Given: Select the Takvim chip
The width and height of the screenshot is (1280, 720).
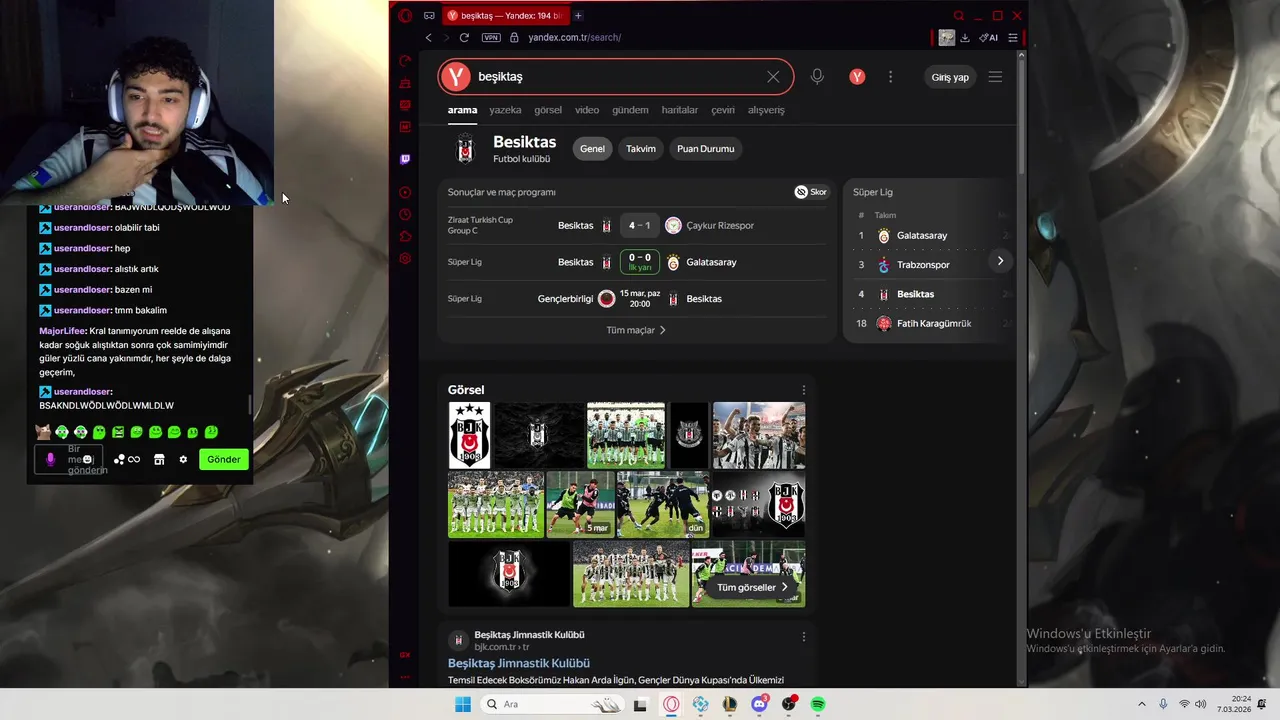Looking at the screenshot, I should pyautogui.click(x=641, y=149).
